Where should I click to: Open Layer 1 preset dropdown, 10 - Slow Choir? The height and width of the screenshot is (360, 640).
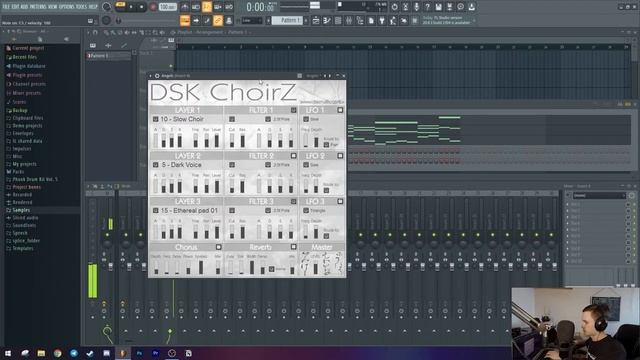[x=156, y=119]
